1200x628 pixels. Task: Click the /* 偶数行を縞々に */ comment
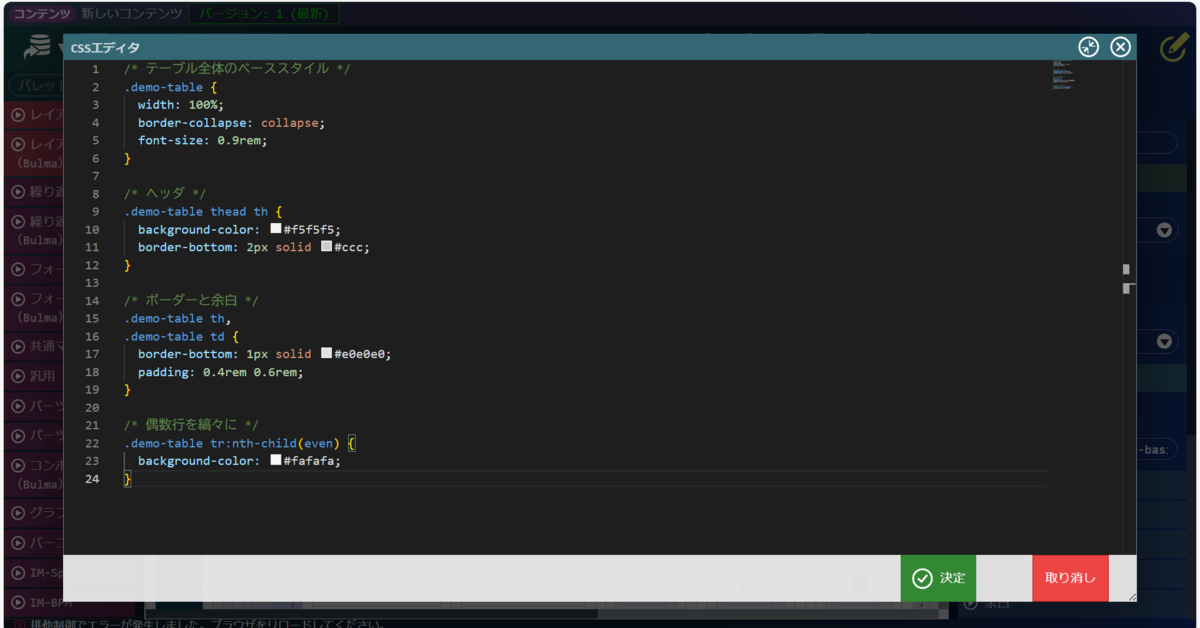tap(191, 425)
